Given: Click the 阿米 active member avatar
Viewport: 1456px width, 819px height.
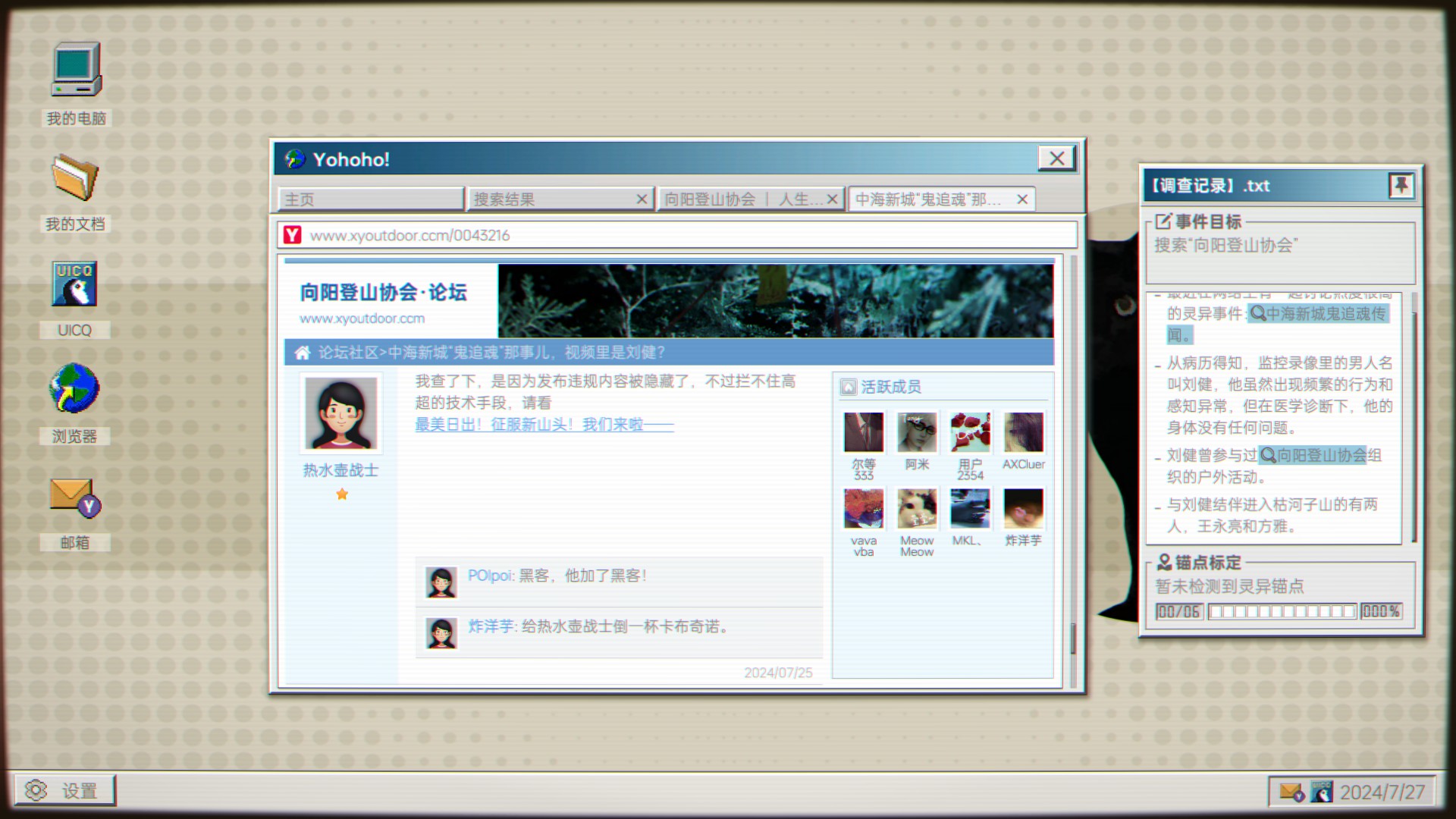Looking at the screenshot, I should 916,432.
